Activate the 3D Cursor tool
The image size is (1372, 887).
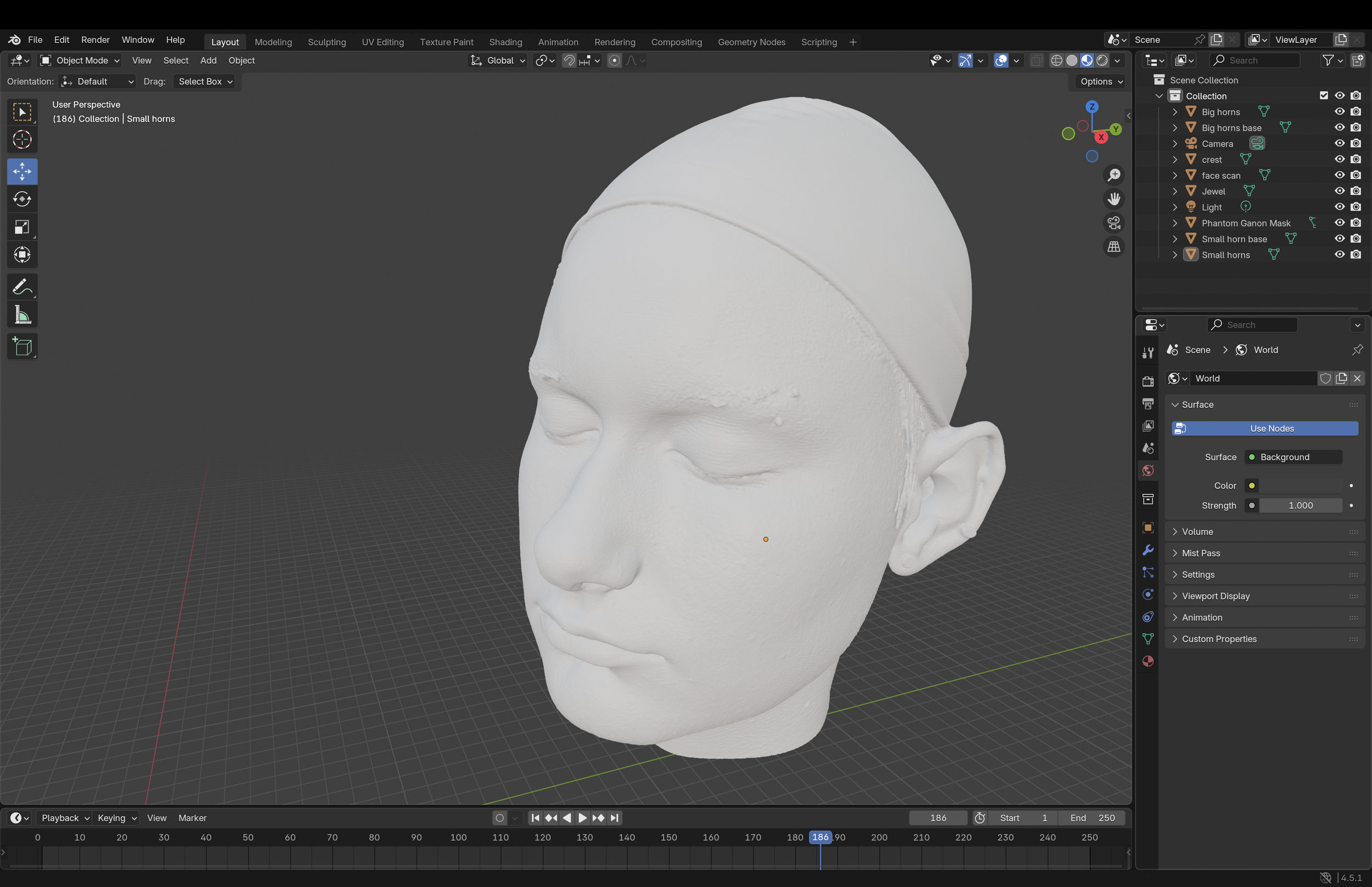click(x=22, y=139)
